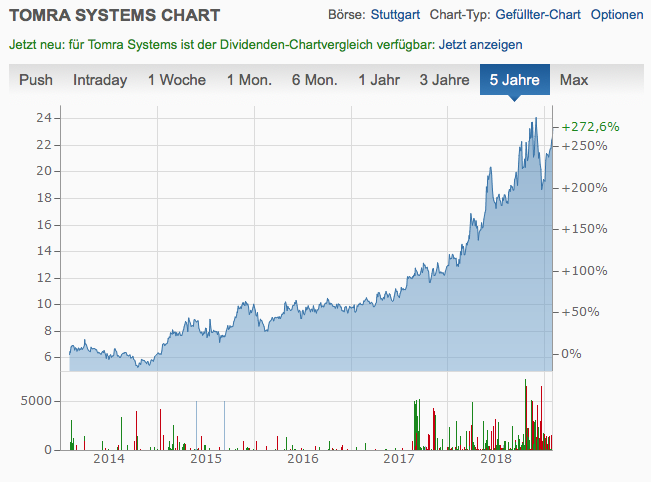Click the 2018 x-axis year label
This screenshot has width=651, height=482.
pos(496,459)
